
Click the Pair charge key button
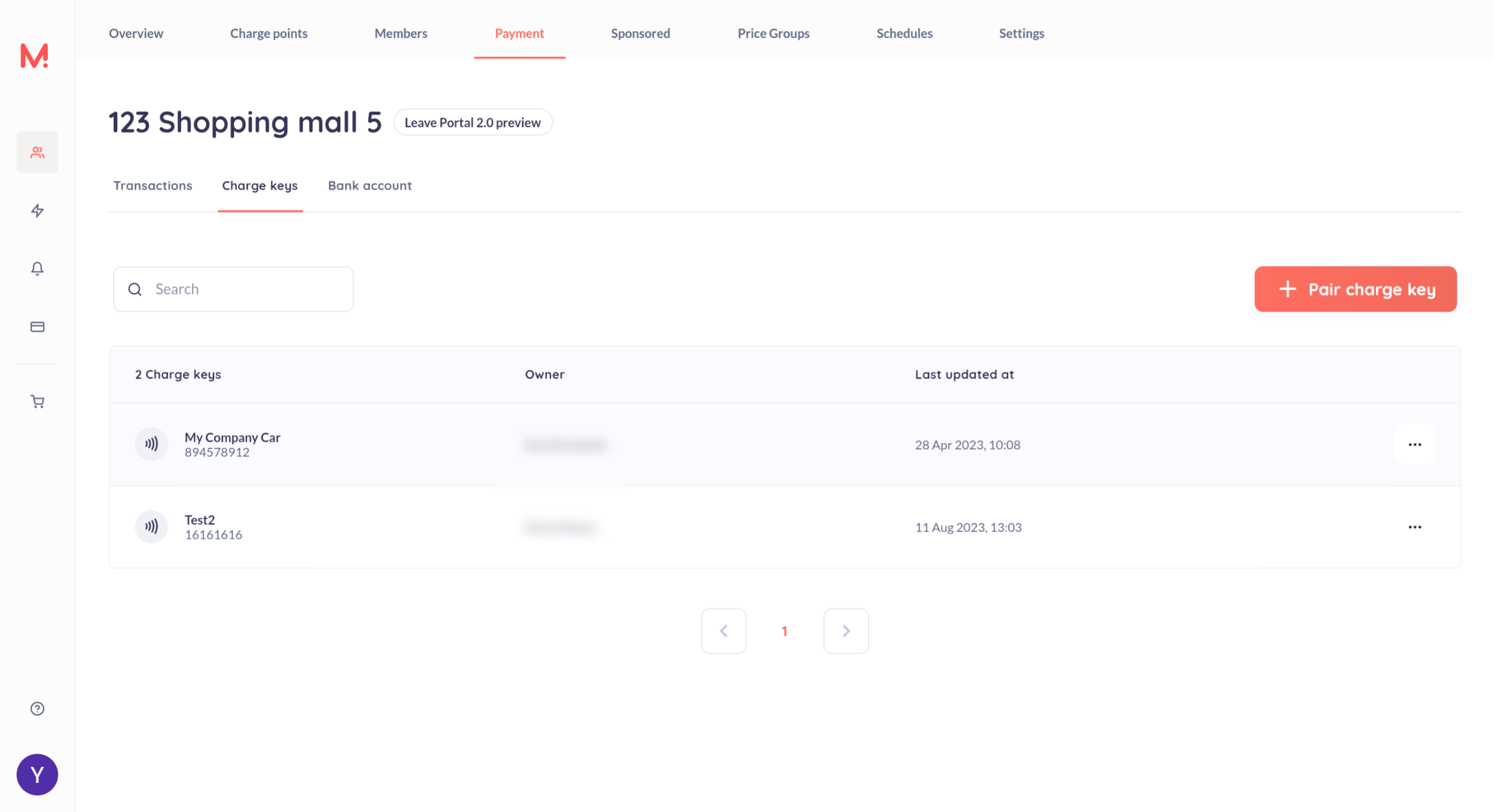point(1355,289)
